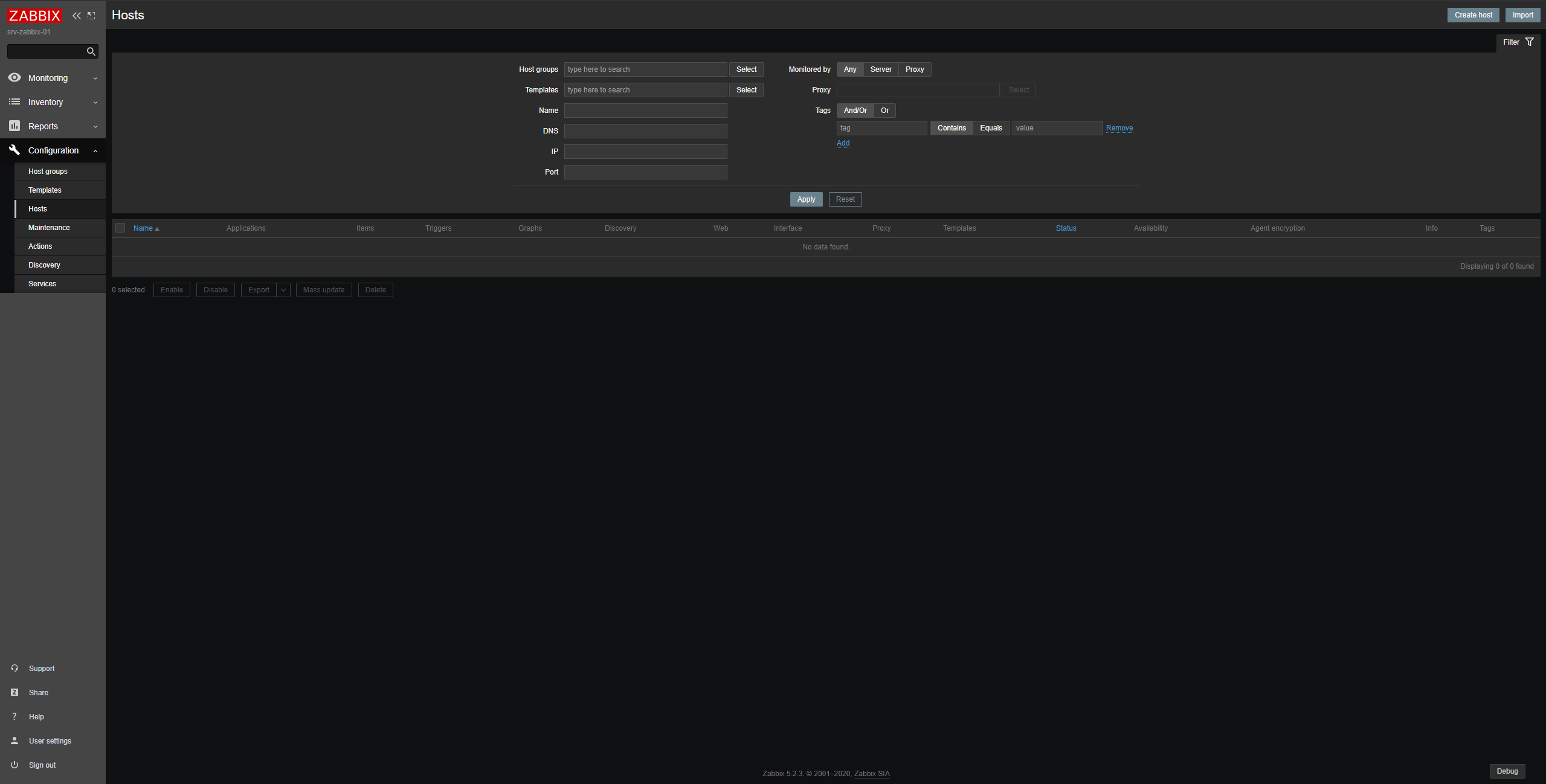Check the select-all hosts checkbox
This screenshot has height=784, width=1546.
point(120,228)
